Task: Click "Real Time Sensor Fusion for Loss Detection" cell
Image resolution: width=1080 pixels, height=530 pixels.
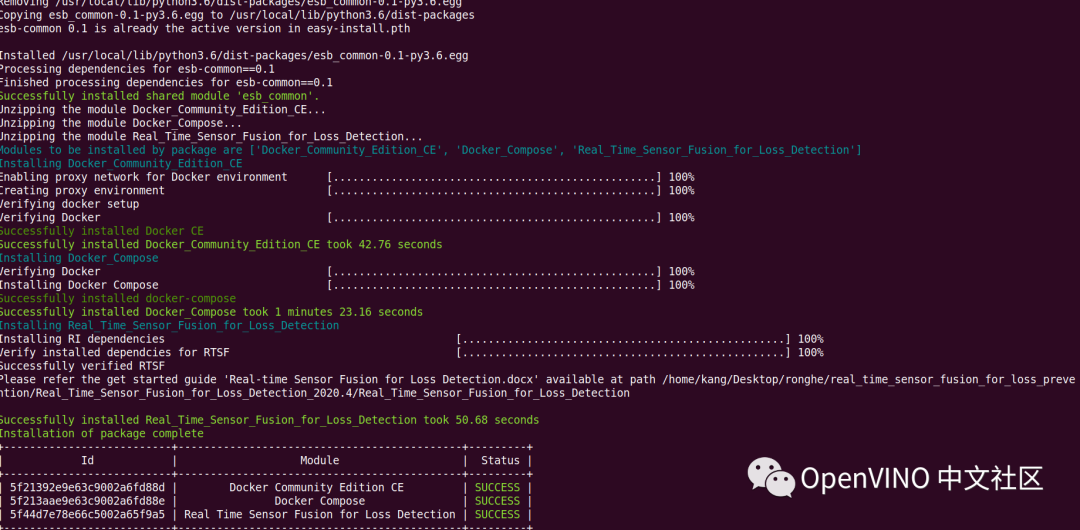Action: pyautogui.click(x=320, y=514)
